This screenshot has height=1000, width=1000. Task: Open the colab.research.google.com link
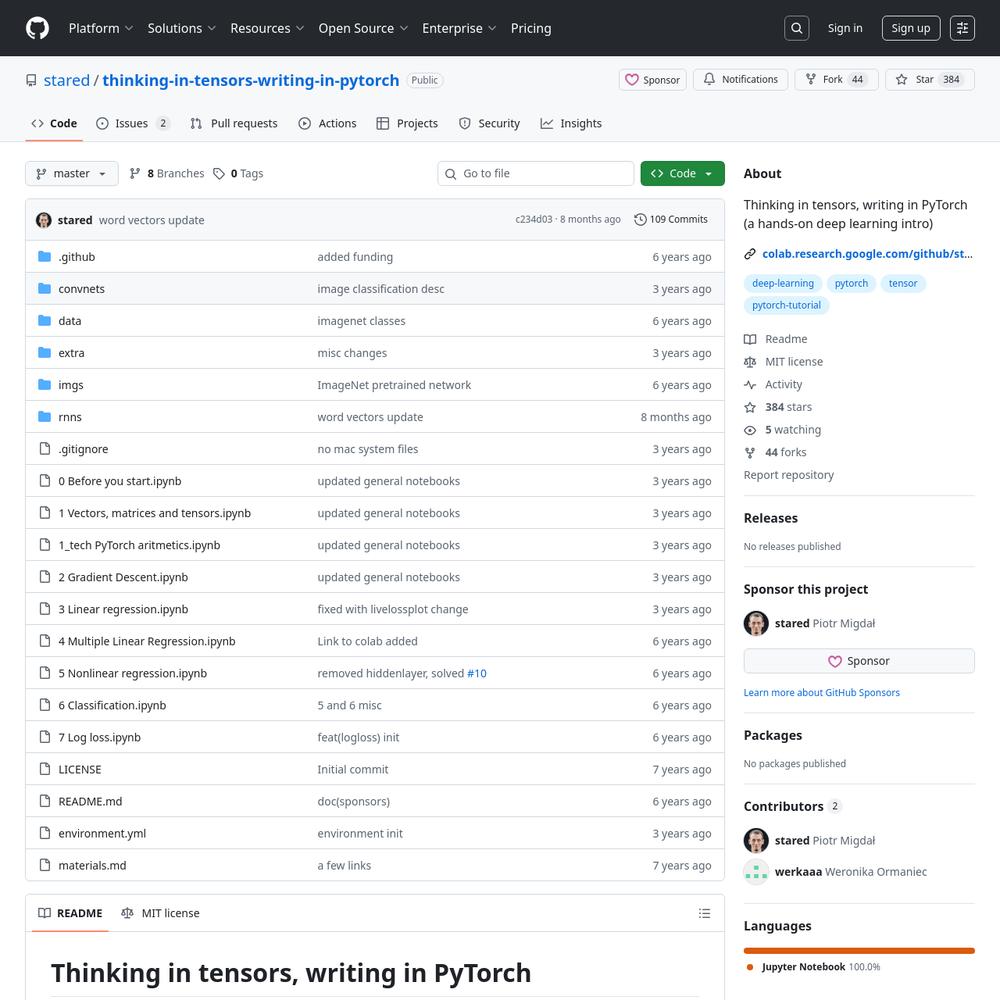point(866,254)
